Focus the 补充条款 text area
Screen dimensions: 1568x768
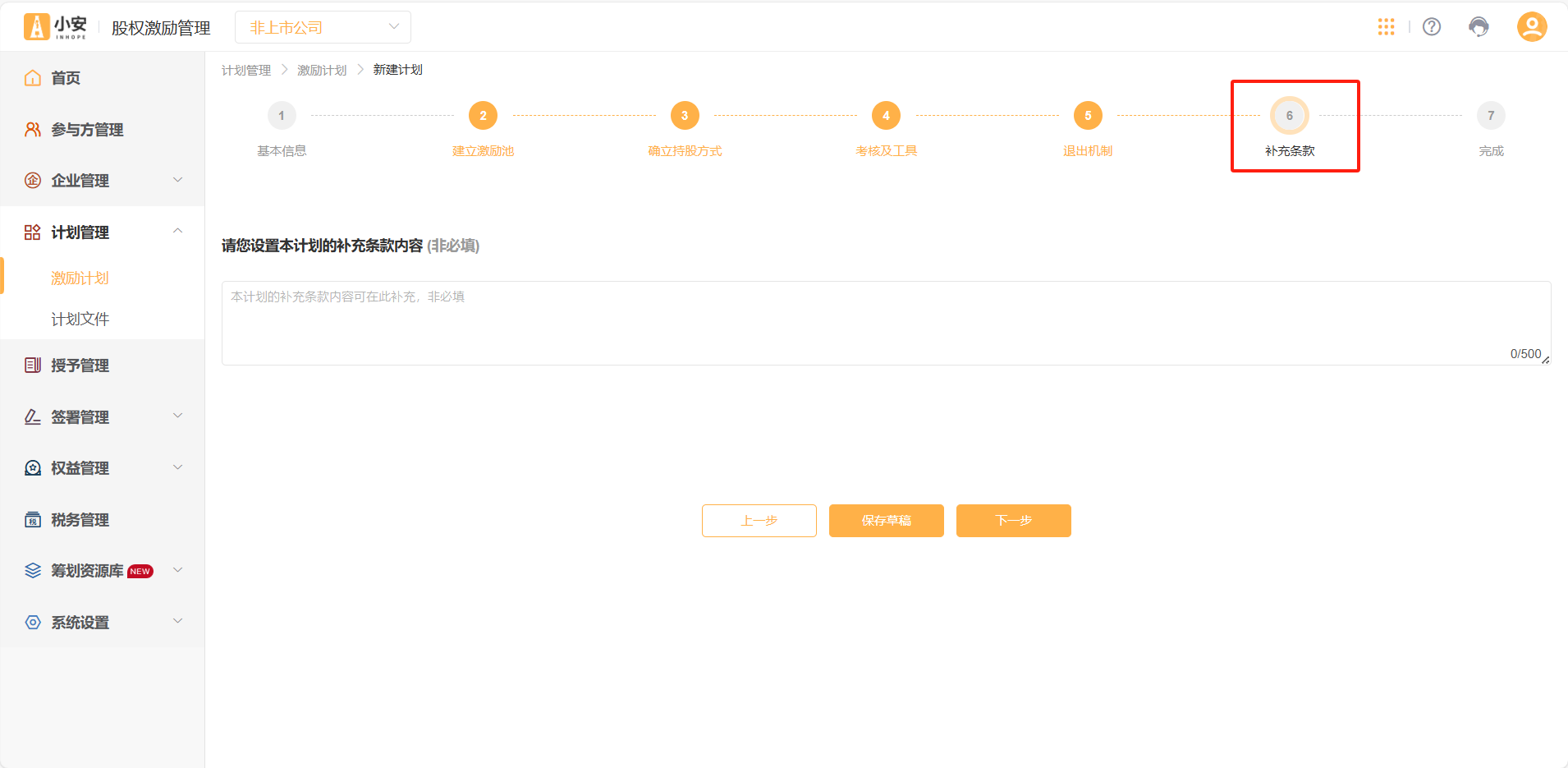886,323
